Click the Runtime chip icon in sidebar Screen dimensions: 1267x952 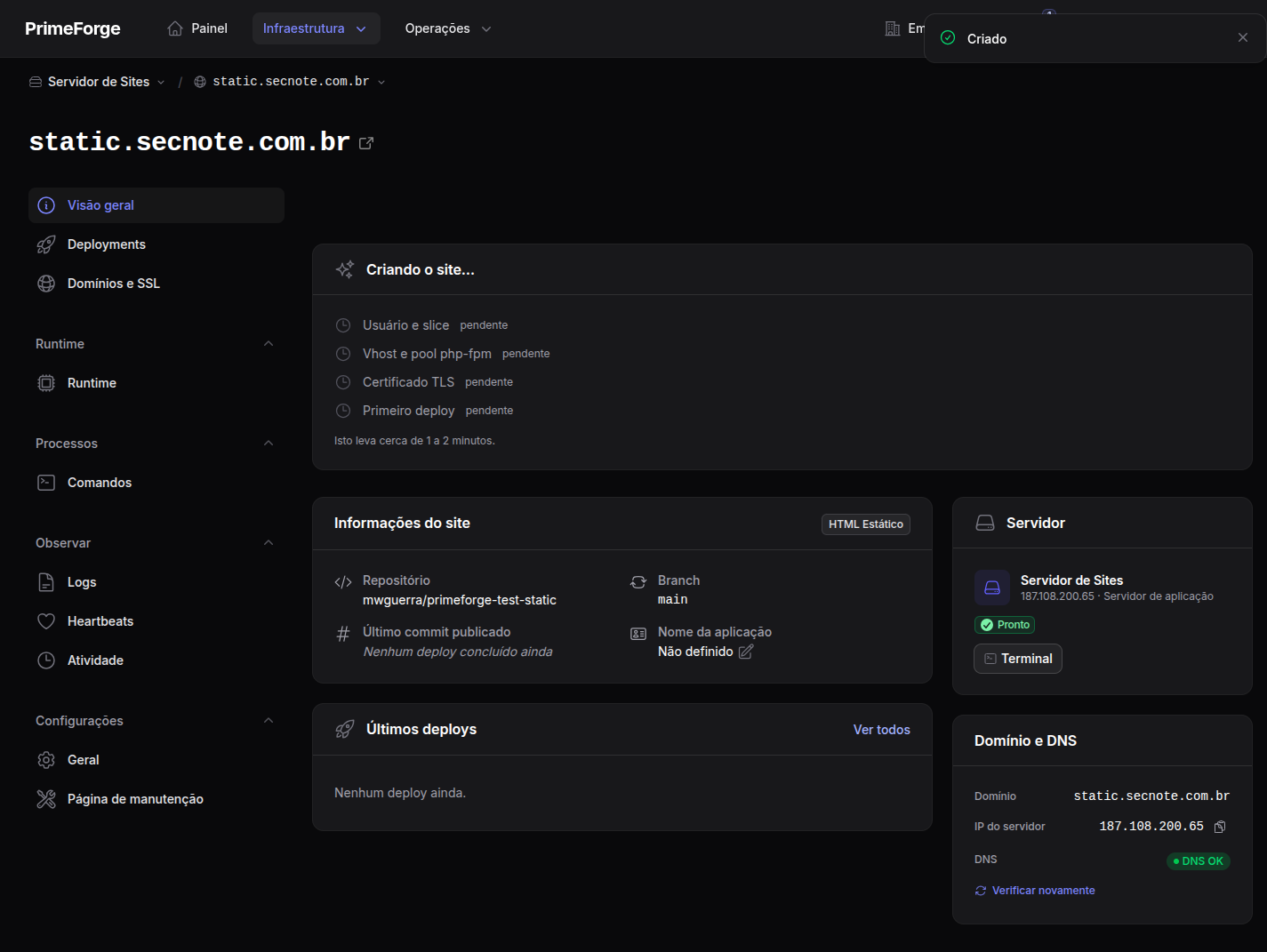tap(46, 383)
